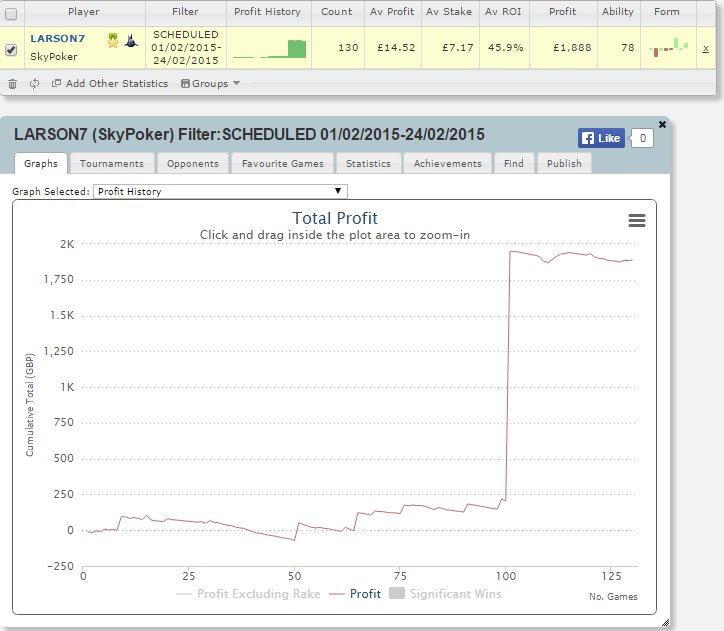The image size is (724, 631).
Task: Open the Achievements tab
Action: 447,163
